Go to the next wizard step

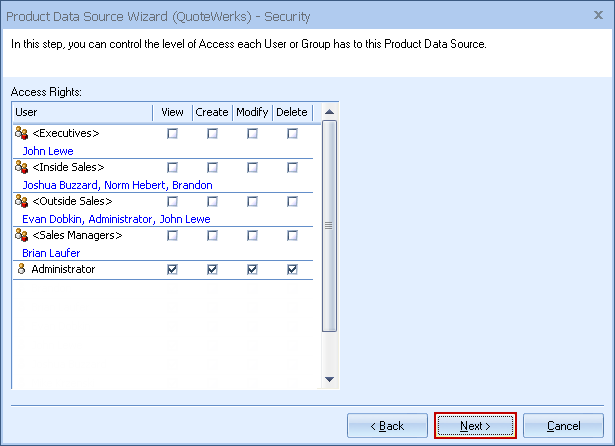(x=475, y=426)
